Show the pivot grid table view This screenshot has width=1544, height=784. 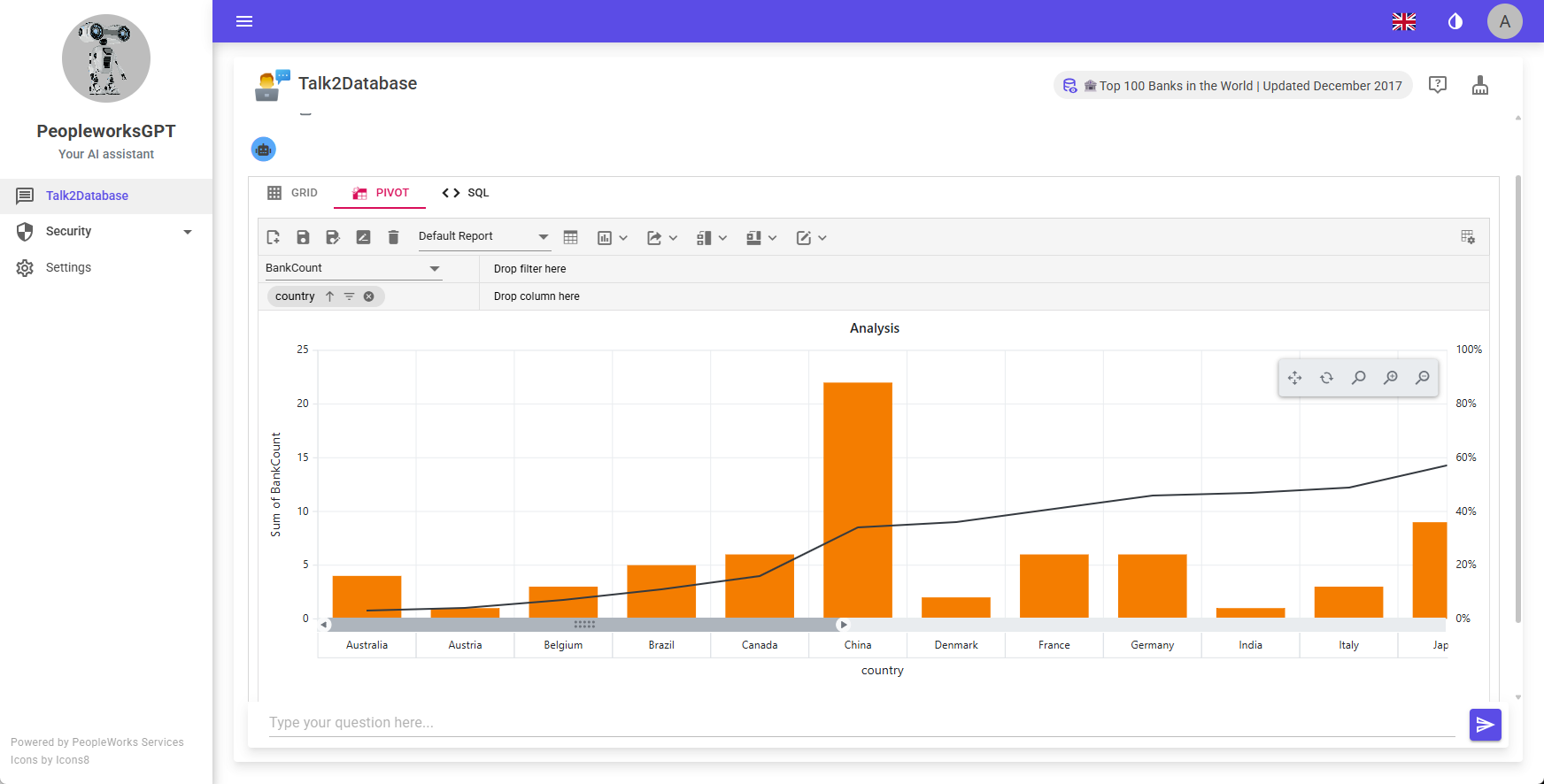point(571,237)
